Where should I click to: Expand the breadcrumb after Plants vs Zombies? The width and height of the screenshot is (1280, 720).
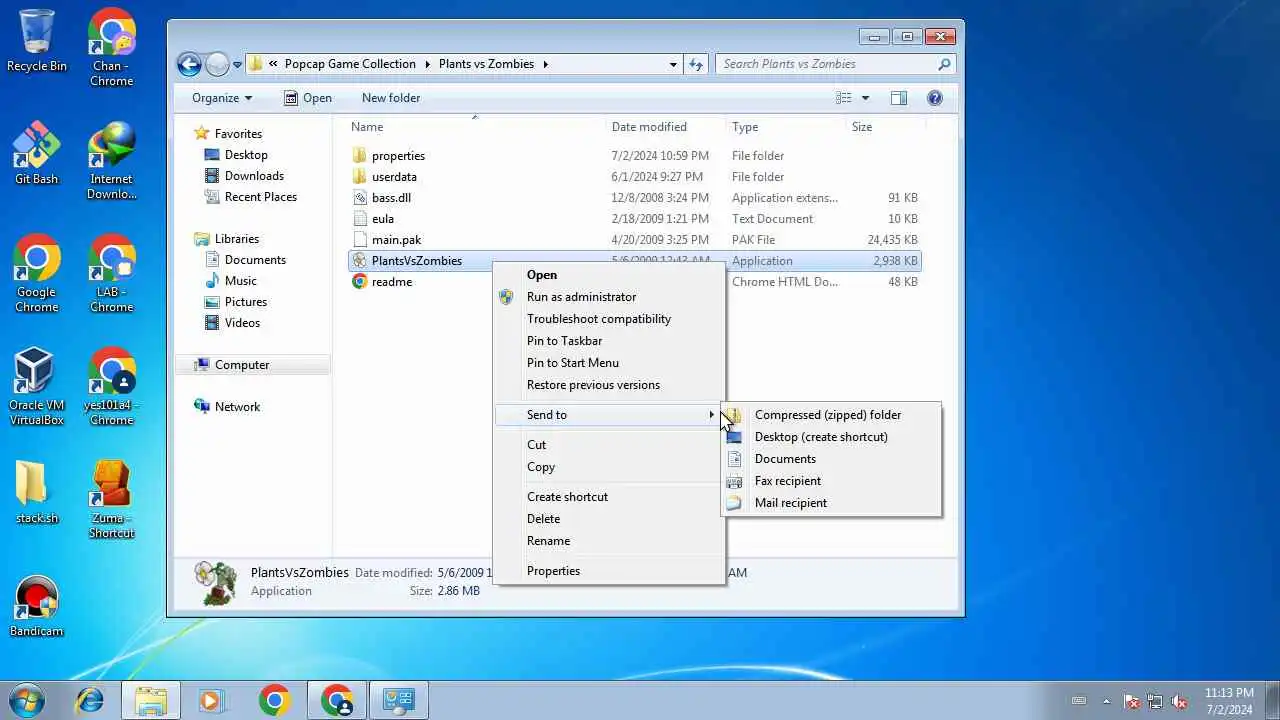pyautogui.click(x=546, y=64)
